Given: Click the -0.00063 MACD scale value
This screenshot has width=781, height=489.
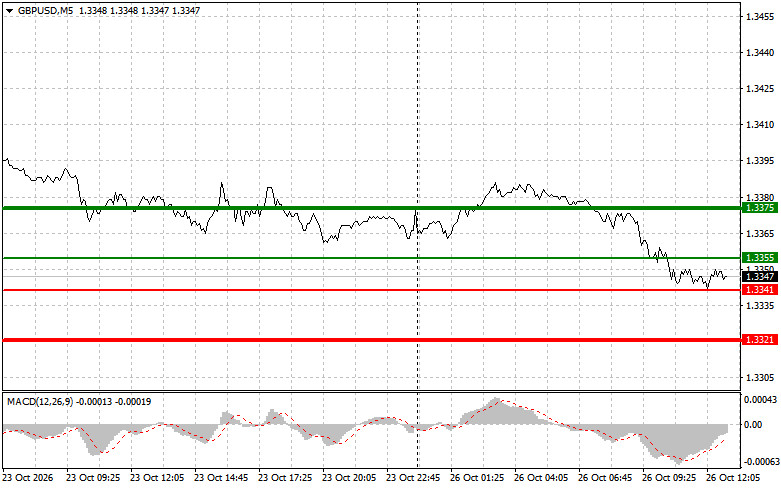Looking at the screenshot, I should pos(760,462).
